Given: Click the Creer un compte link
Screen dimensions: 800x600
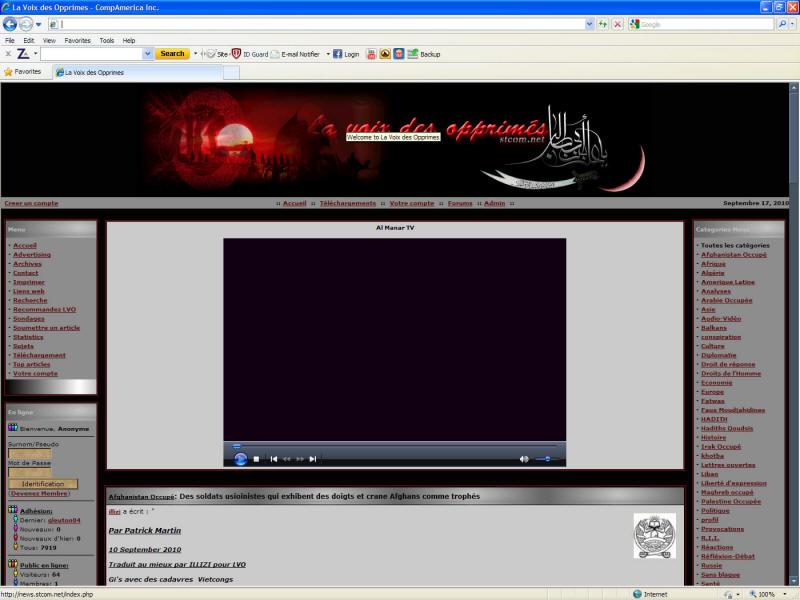Looking at the screenshot, I should [31, 203].
